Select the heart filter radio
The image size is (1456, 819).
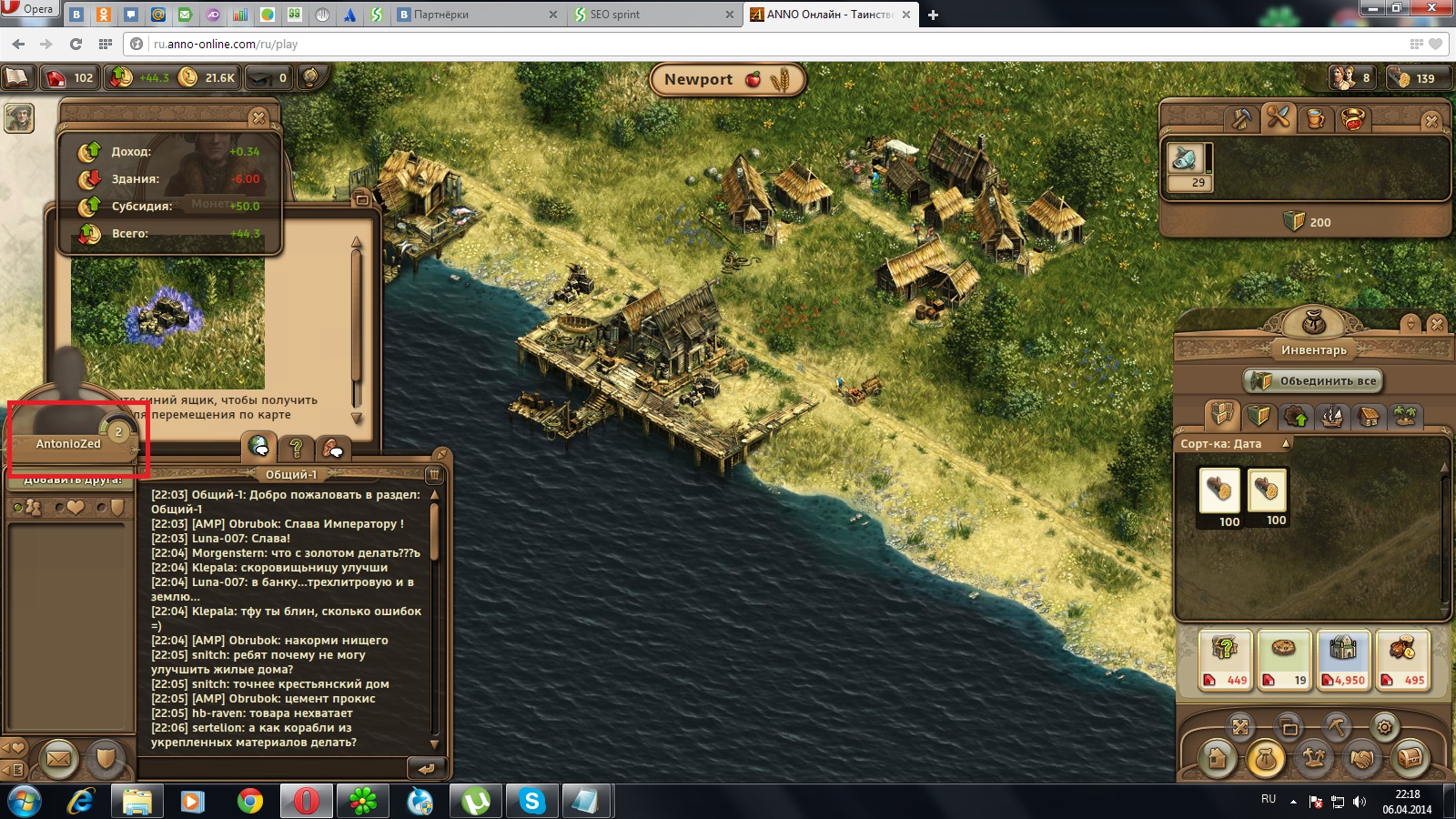click(69, 508)
